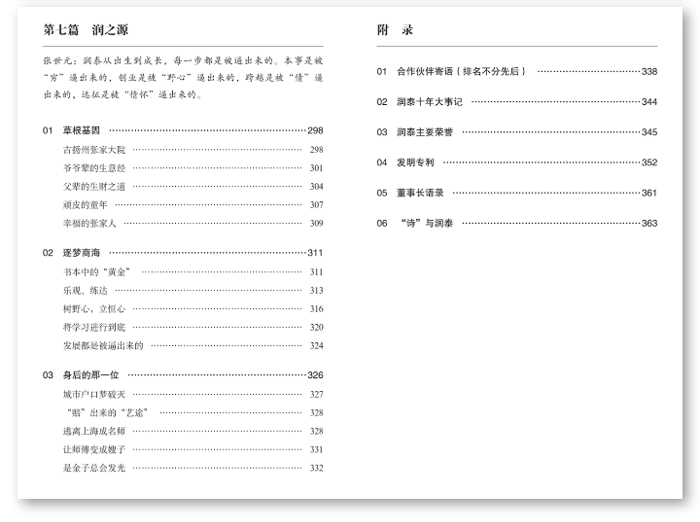Screen dimensions: 700x522
Task: Open 逃离上海成名师 entry
Action: (x=94, y=430)
